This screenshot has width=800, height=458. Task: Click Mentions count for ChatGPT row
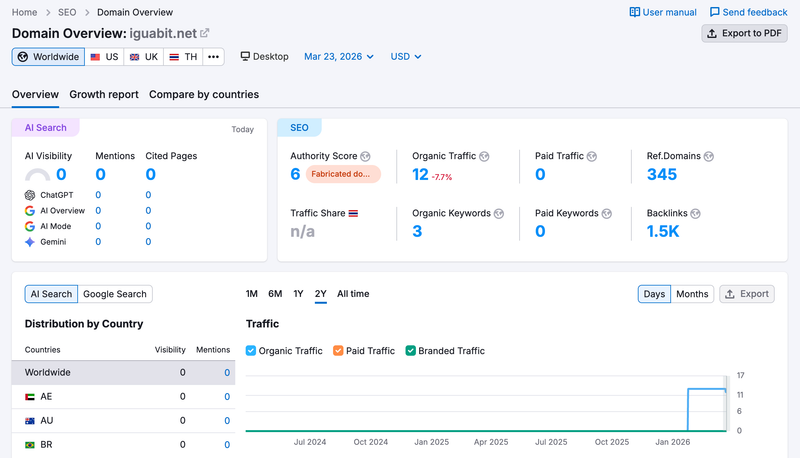point(98,195)
